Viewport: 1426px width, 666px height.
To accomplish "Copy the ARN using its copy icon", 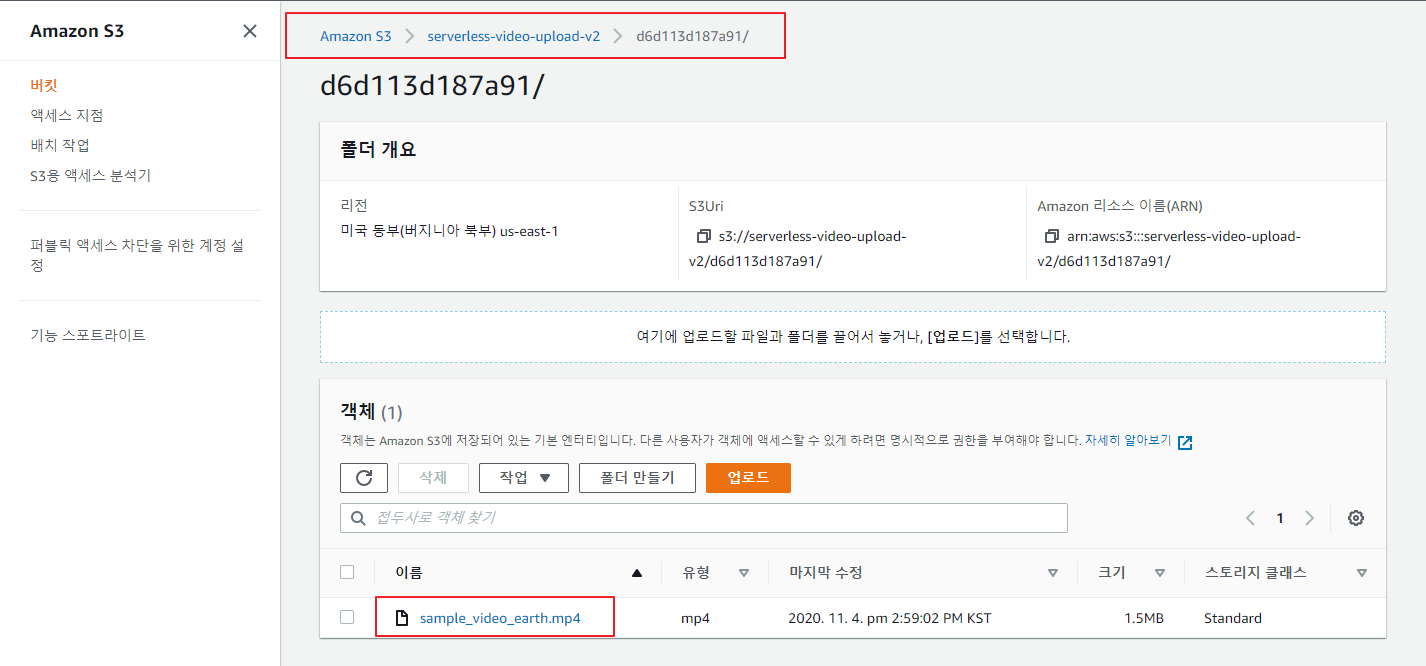I will click(1051, 237).
